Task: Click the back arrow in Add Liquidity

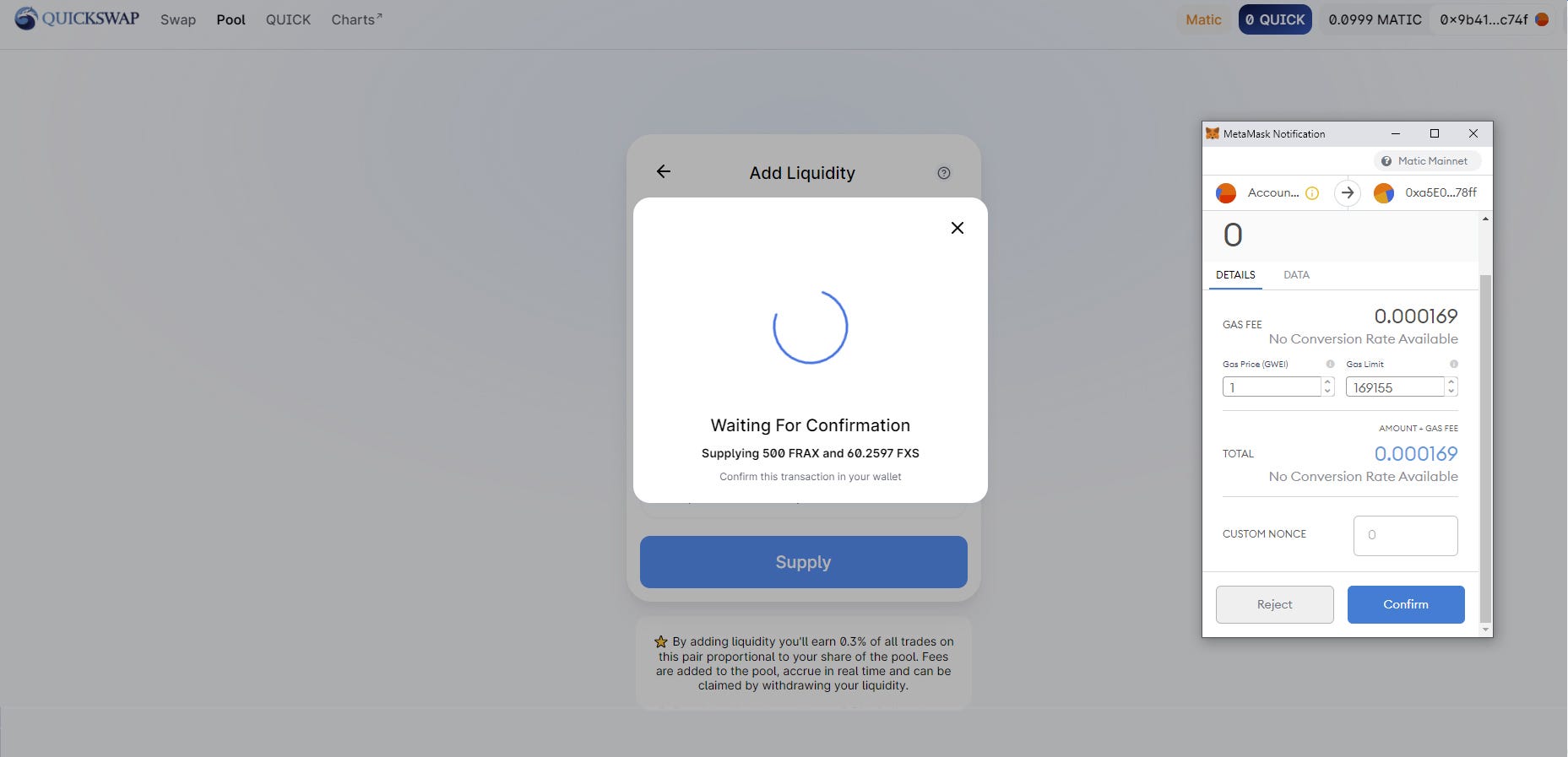Action: tap(664, 171)
